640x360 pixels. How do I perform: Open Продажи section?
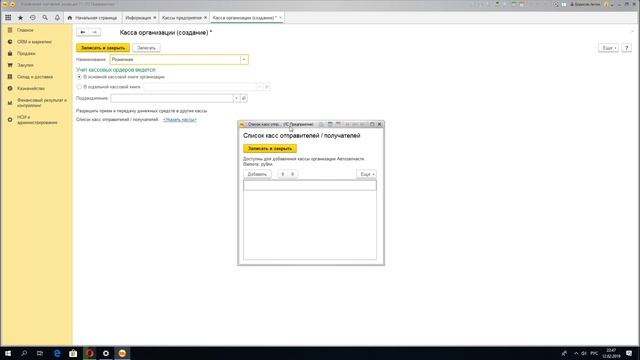[26, 53]
